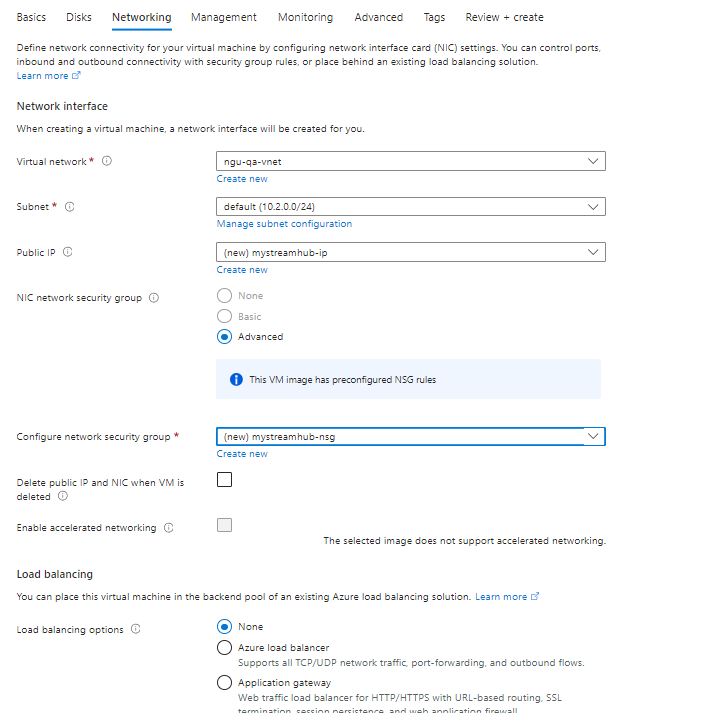Open the Virtual network dropdown
This screenshot has width=716, height=713.
tap(410, 161)
